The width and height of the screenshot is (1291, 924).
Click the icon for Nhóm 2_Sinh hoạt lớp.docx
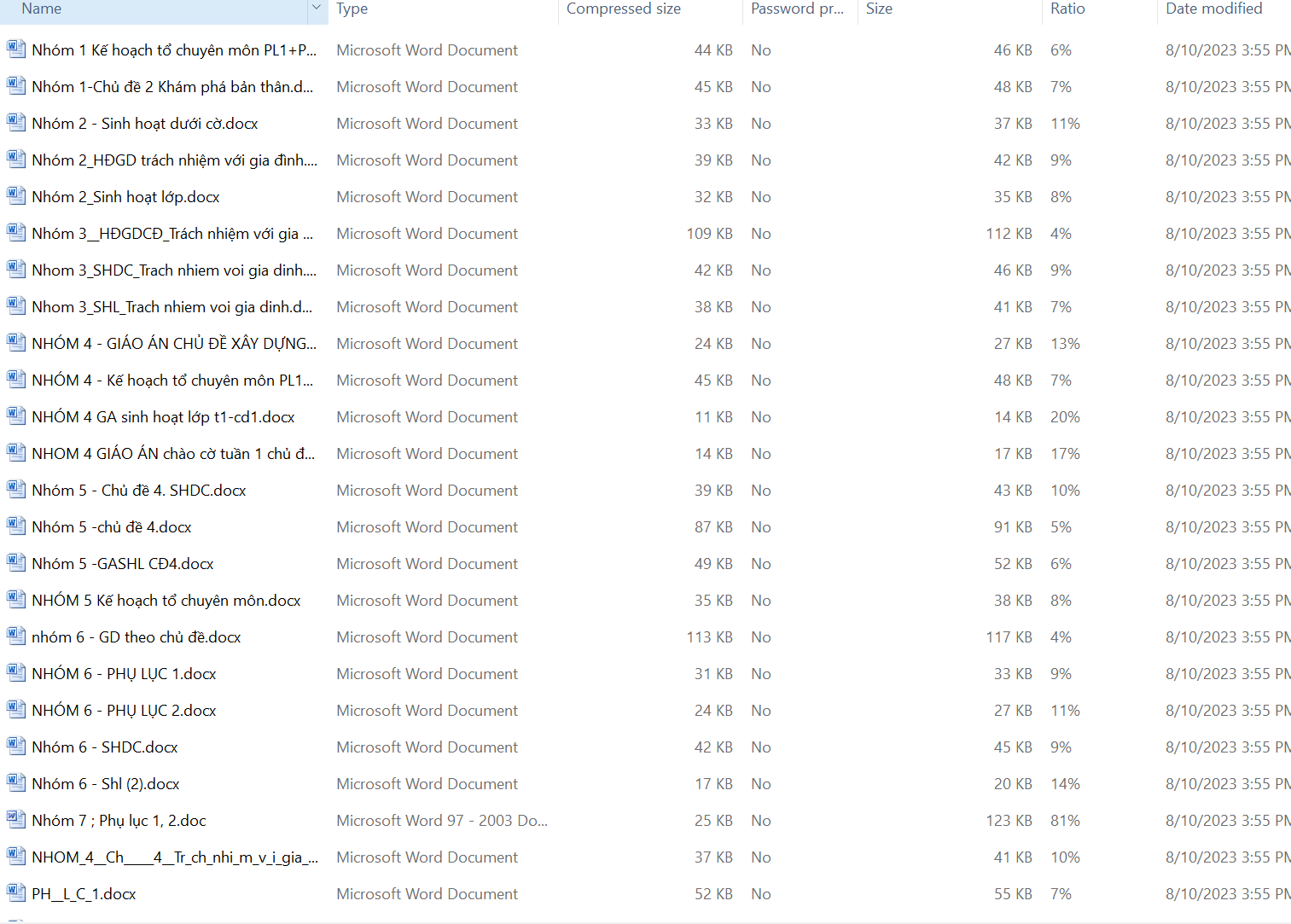click(x=15, y=196)
